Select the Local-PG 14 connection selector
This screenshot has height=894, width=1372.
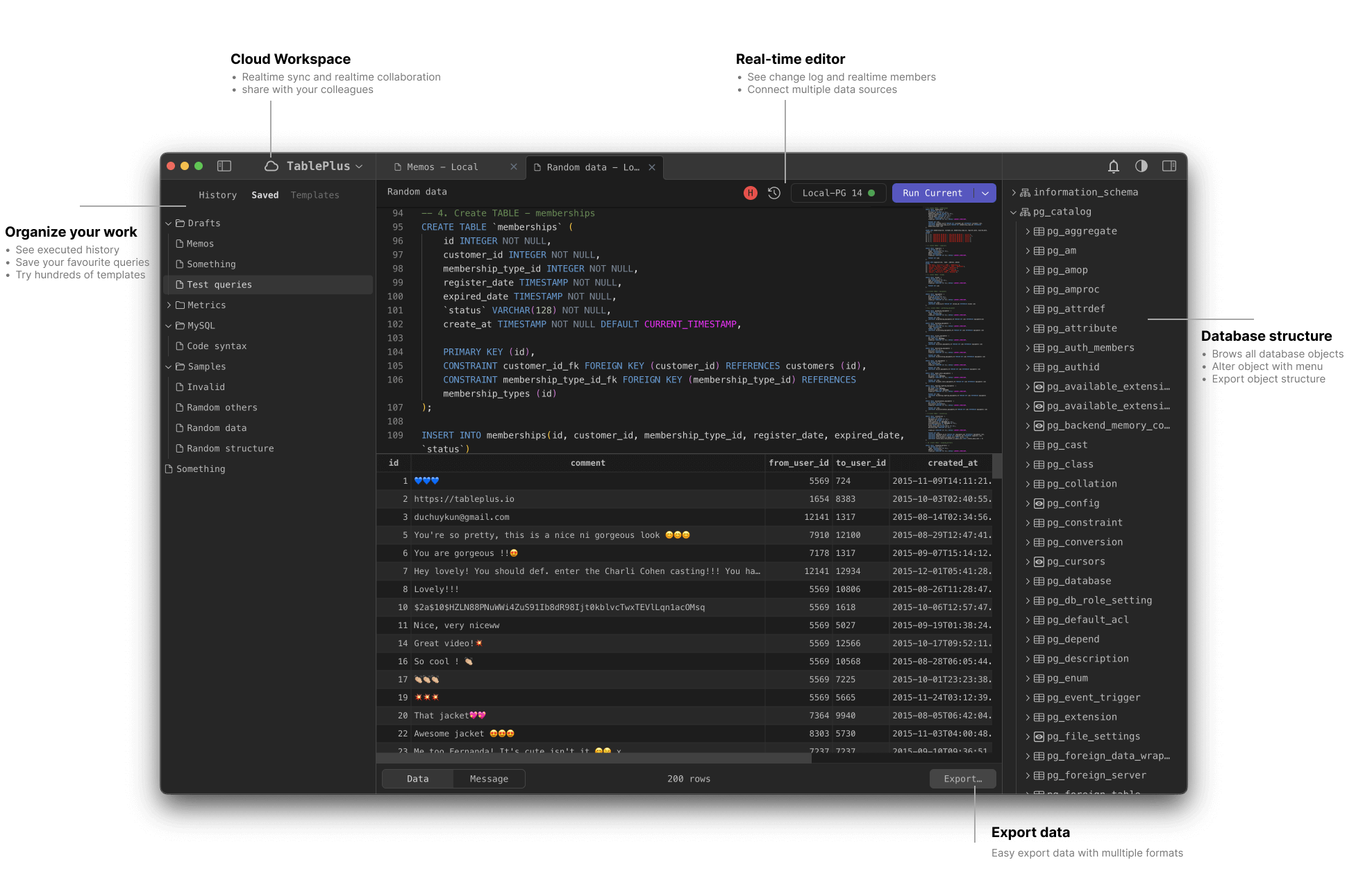click(x=837, y=193)
